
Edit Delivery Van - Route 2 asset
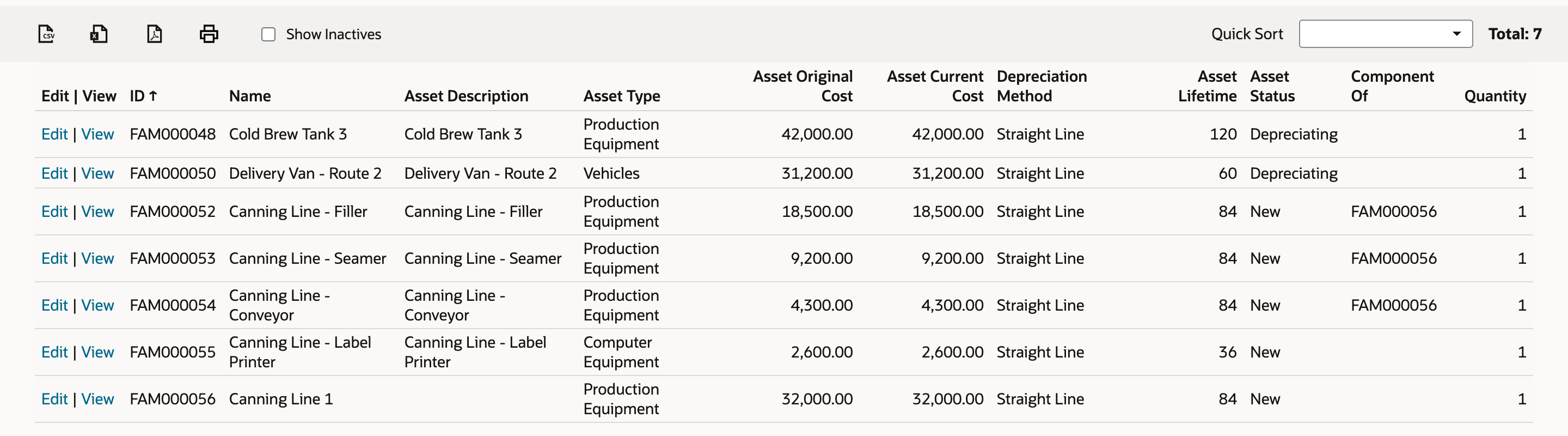(54, 173)
